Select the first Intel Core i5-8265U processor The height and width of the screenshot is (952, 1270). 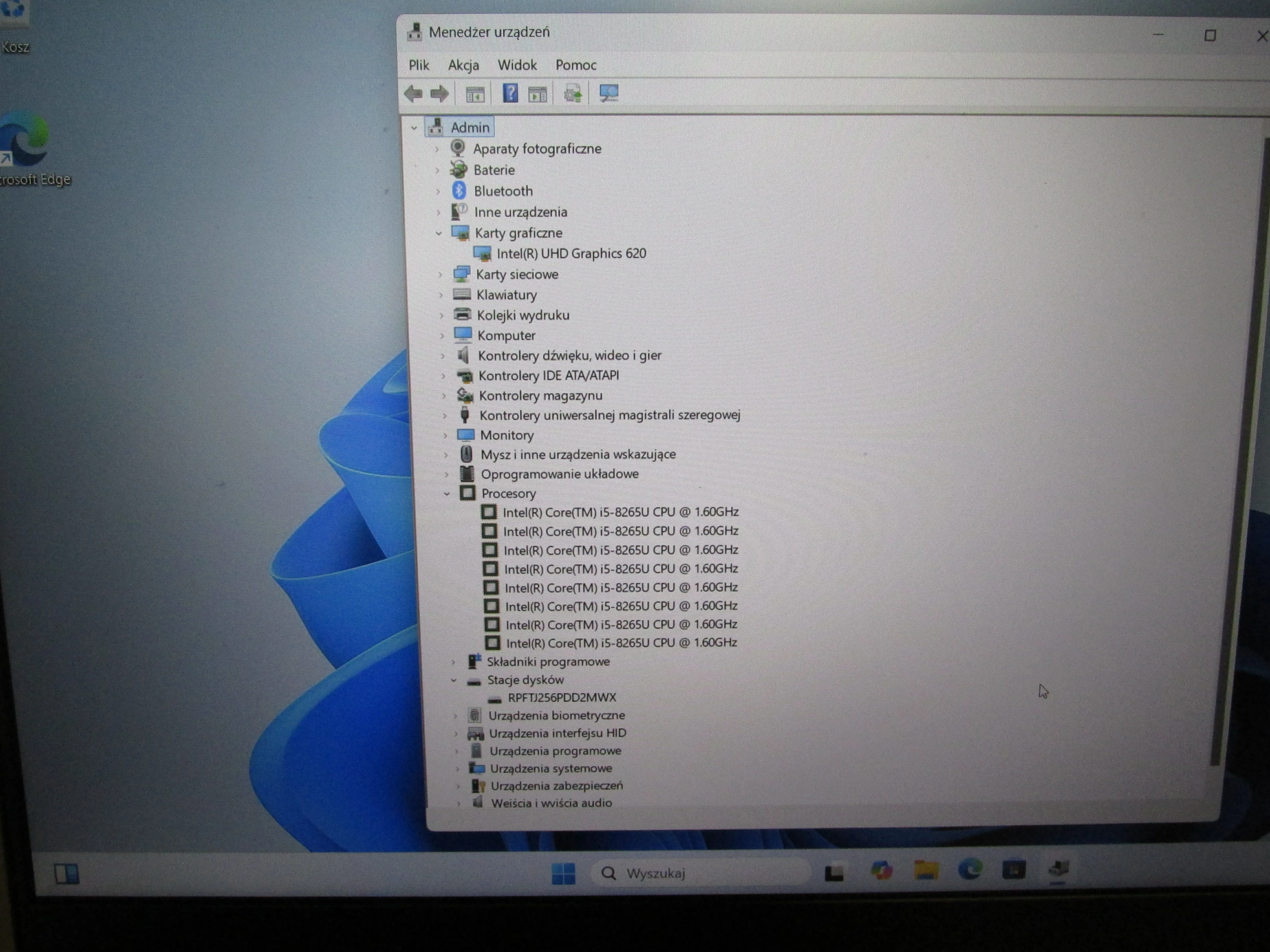pos(621,511)
